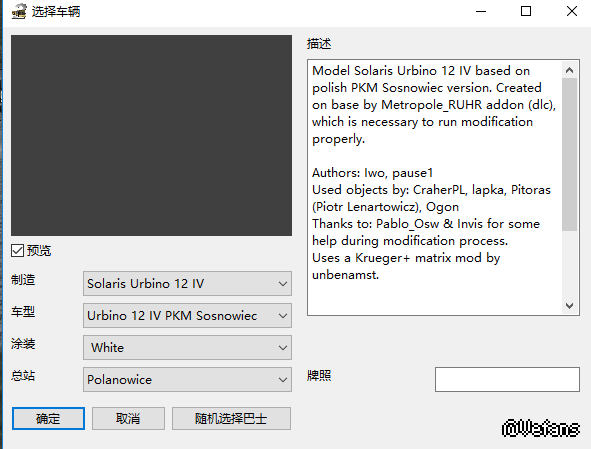Click the chevron arrow of the White livery combo

(x=283, y=348)
